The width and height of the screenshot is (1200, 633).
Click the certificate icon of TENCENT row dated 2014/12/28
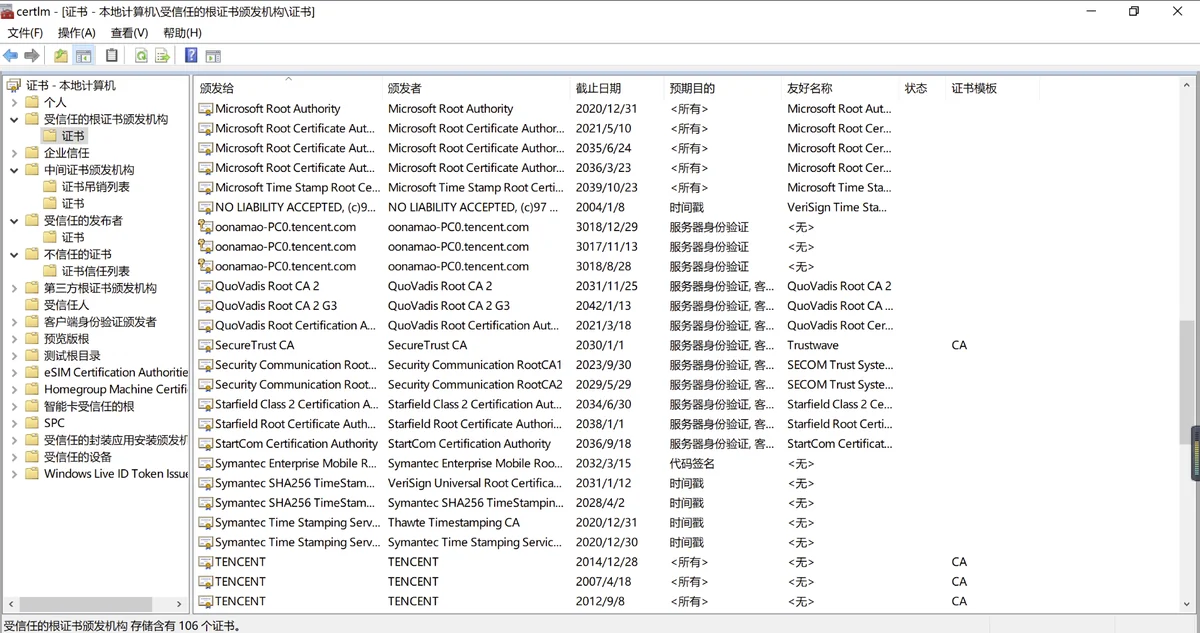[206, 562]
